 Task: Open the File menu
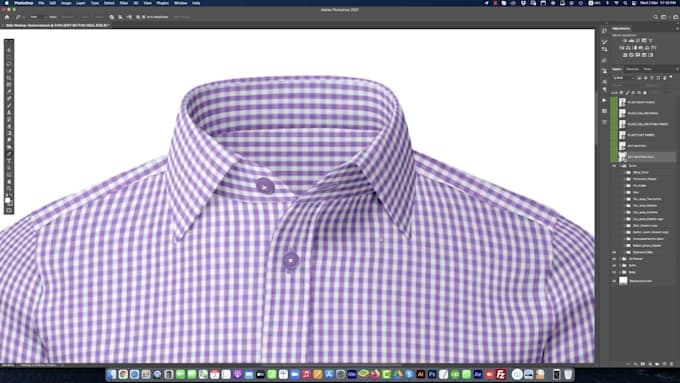[41, 3]
